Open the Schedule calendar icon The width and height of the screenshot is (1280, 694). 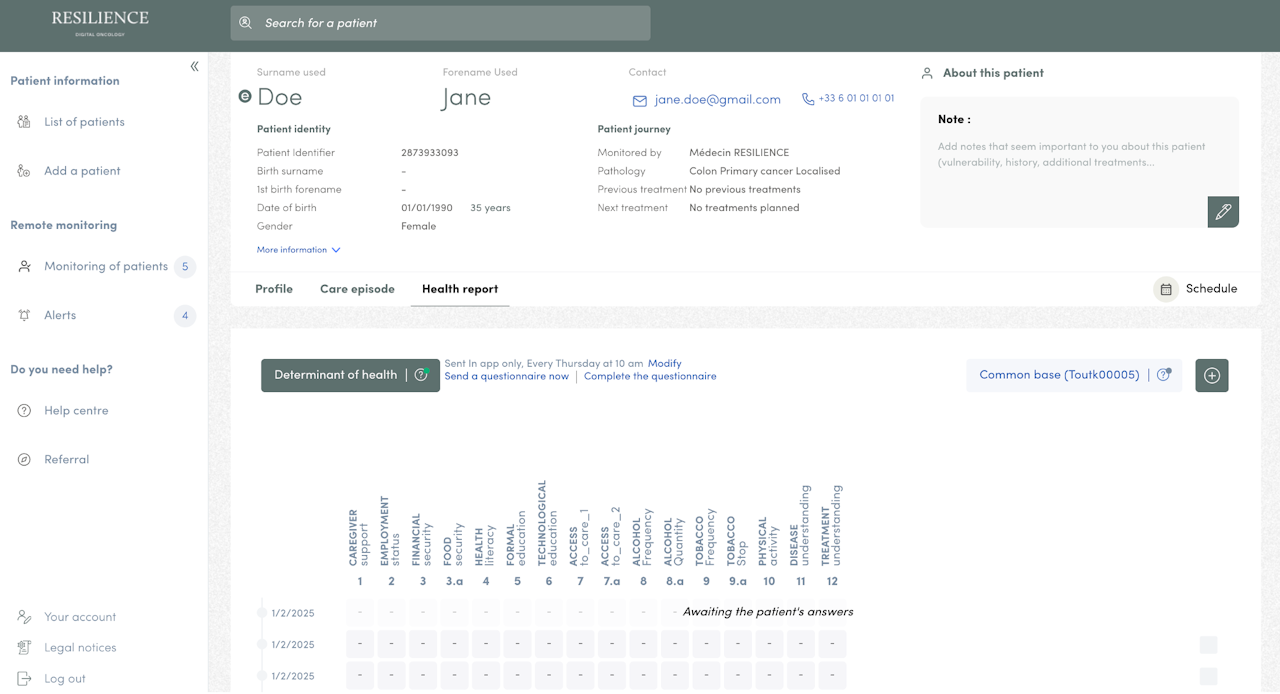tap(1165, 289)
